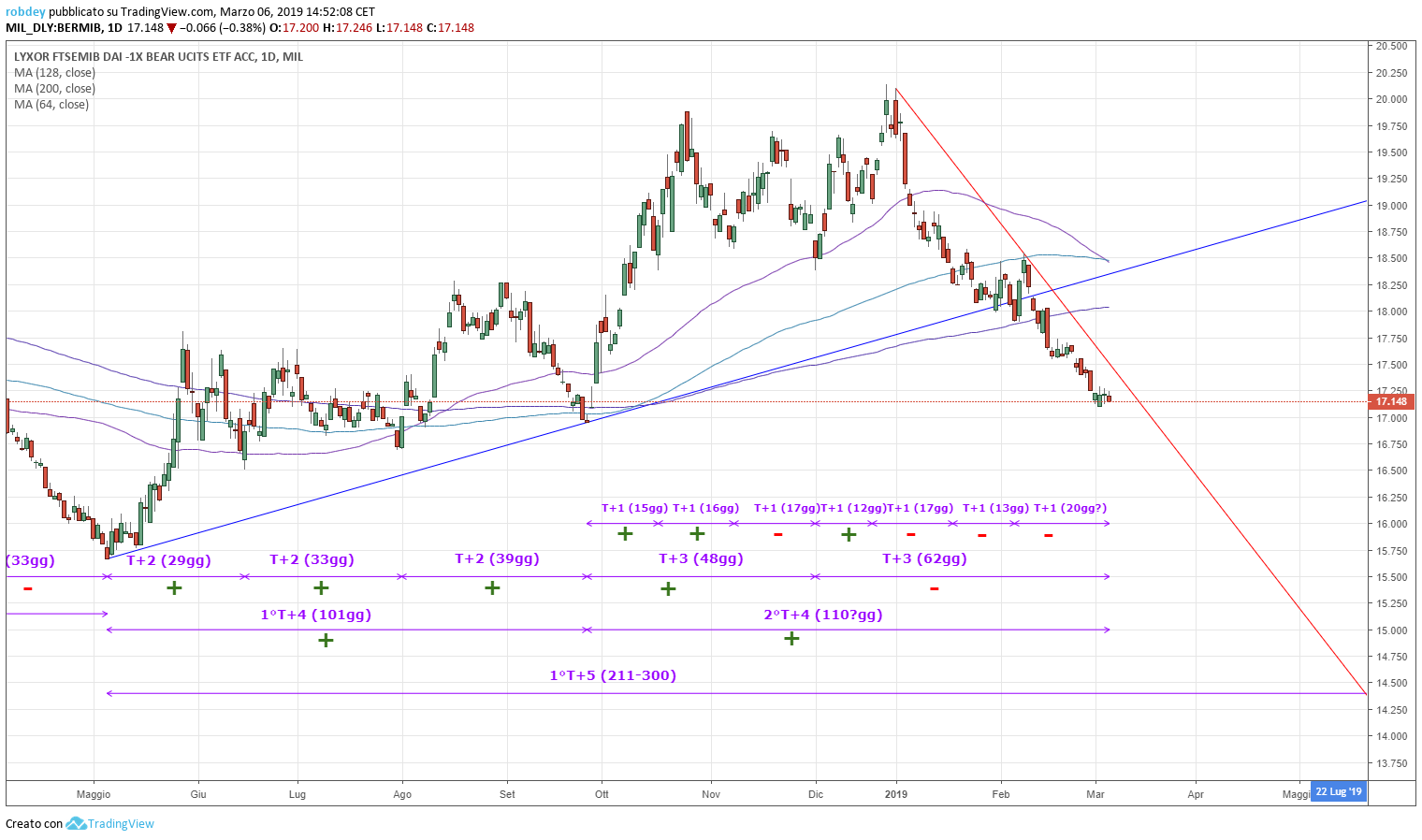The image size is (1422, 840).
Task: Click the green plus under 2°T+4 (110?gg)
Action: pos(791,639)
